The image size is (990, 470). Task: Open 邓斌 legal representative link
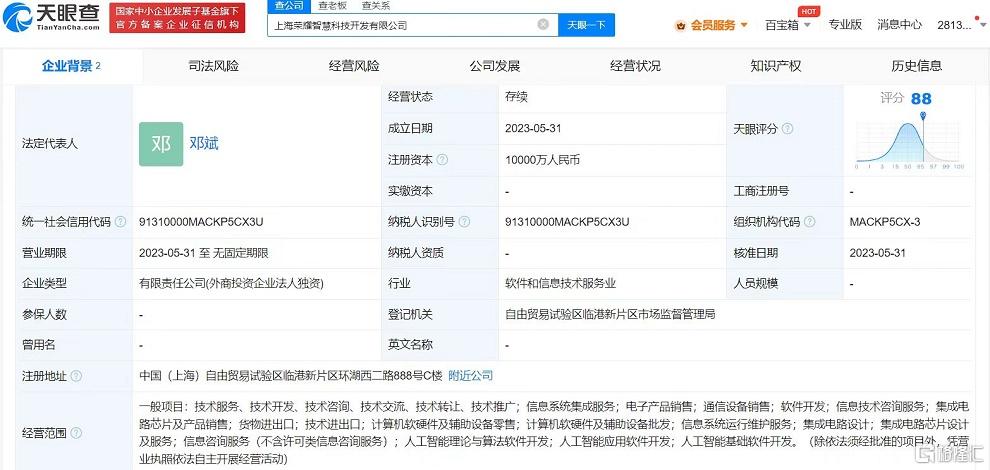coord(204,144)
